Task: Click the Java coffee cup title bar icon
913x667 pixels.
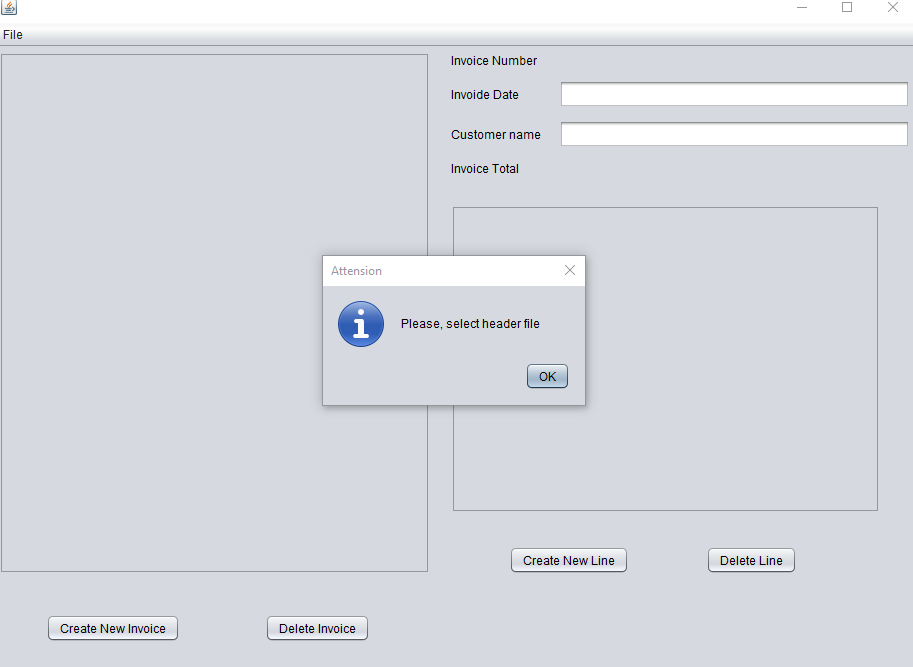Action: click(9, 8)
